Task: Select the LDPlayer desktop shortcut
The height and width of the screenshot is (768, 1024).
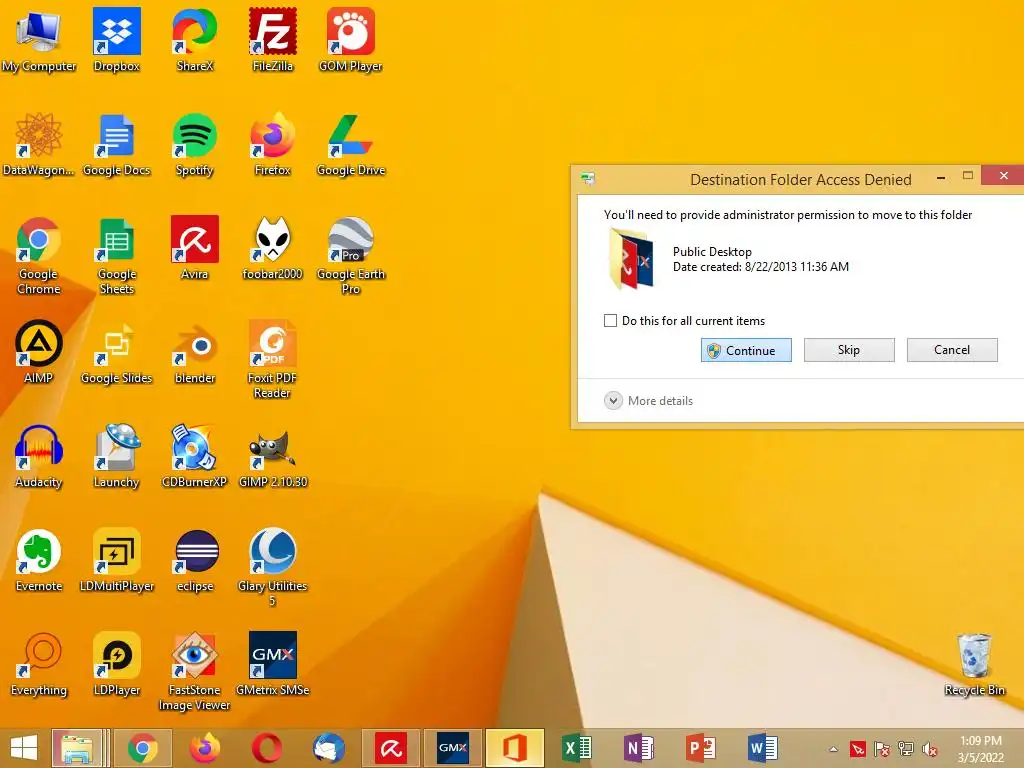Action: 116,665
